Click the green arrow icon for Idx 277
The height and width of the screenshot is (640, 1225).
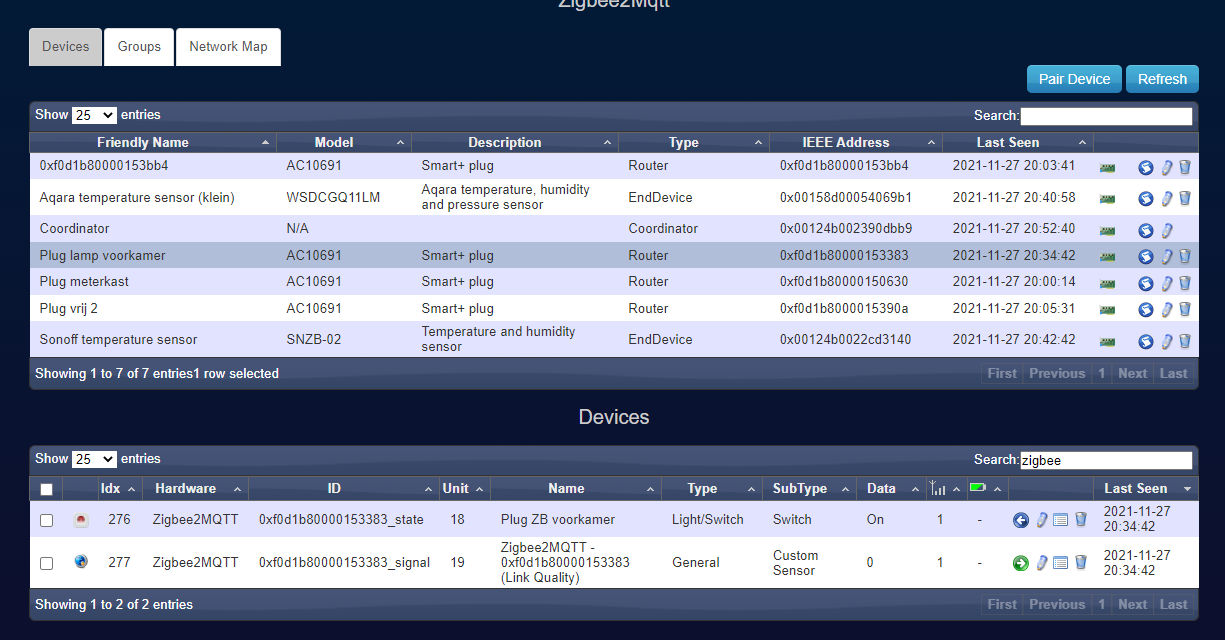point(1021,563)
